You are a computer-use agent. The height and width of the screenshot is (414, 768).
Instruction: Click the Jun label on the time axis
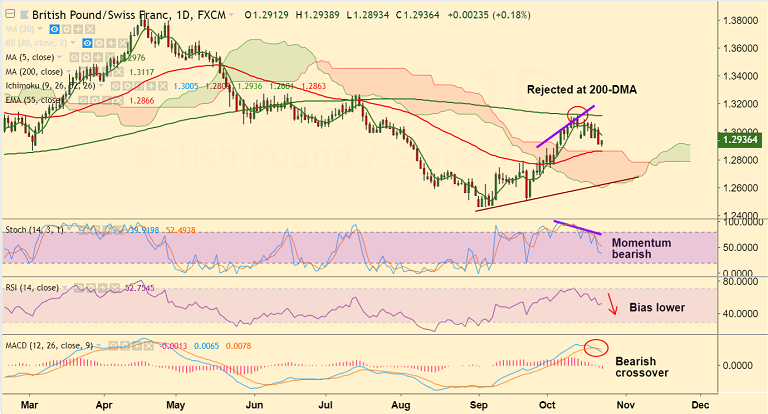point(254,405)
